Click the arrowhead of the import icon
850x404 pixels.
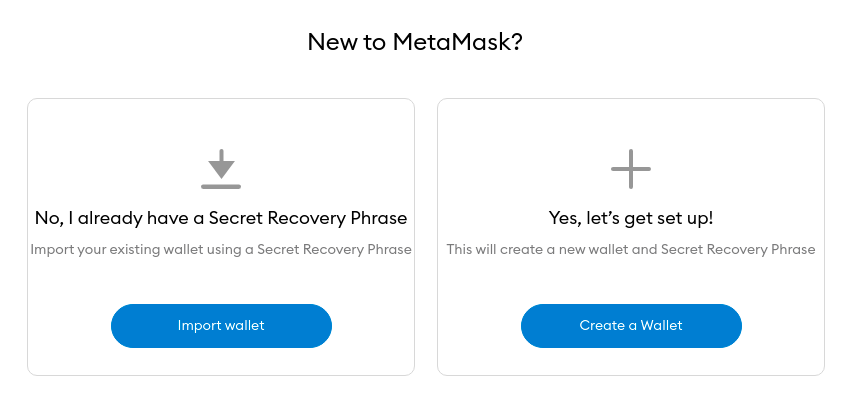pyautogui.click(x=221, y=168)
